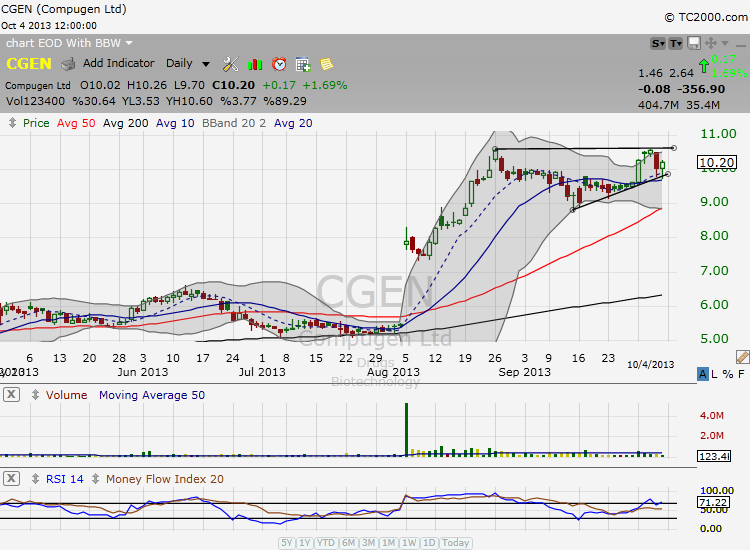Close the Volume pane with X button

[11, 395]
